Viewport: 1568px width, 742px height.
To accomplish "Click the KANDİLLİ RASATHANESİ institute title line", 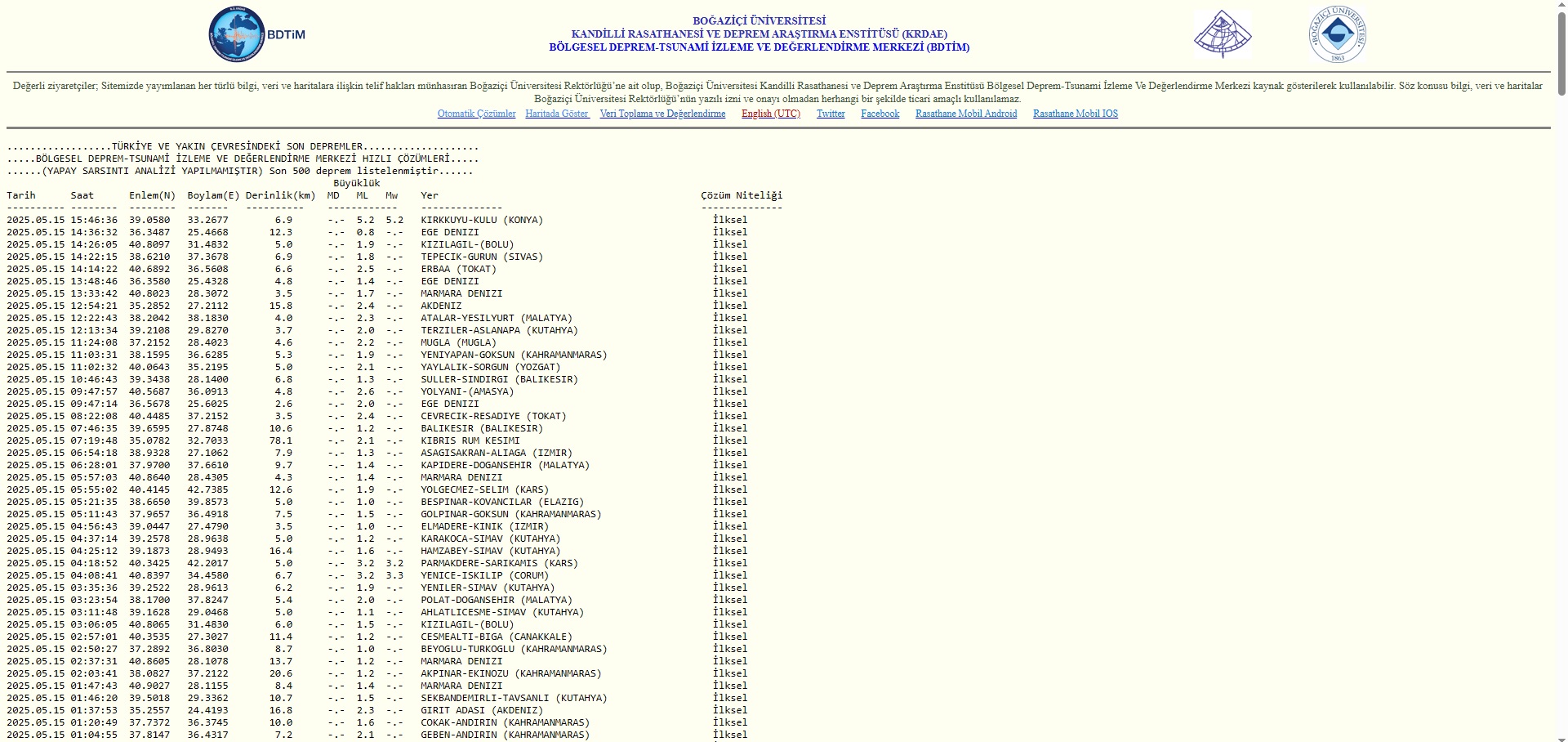I will (x=759, y=34).
